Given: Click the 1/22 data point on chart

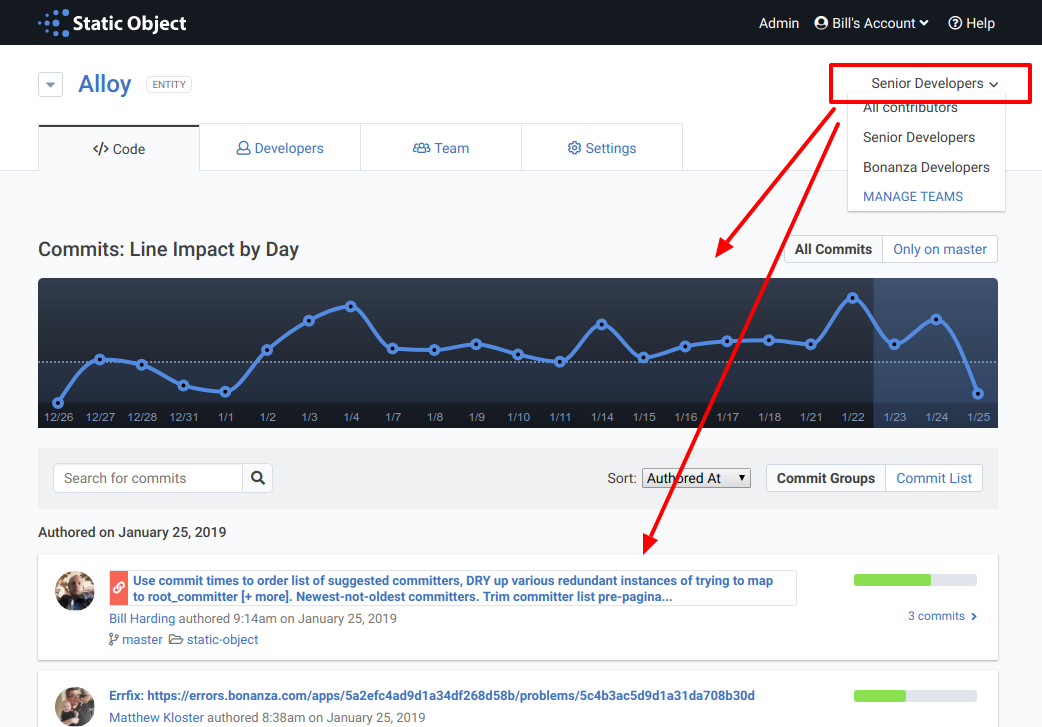Looking at the screenshot, I should [x=852, y=297].
